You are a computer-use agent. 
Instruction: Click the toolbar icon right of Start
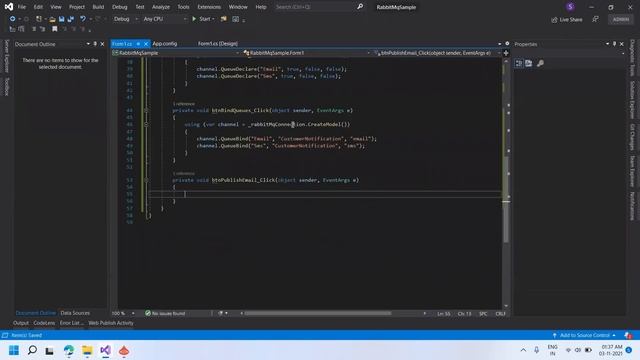(224, 19)
